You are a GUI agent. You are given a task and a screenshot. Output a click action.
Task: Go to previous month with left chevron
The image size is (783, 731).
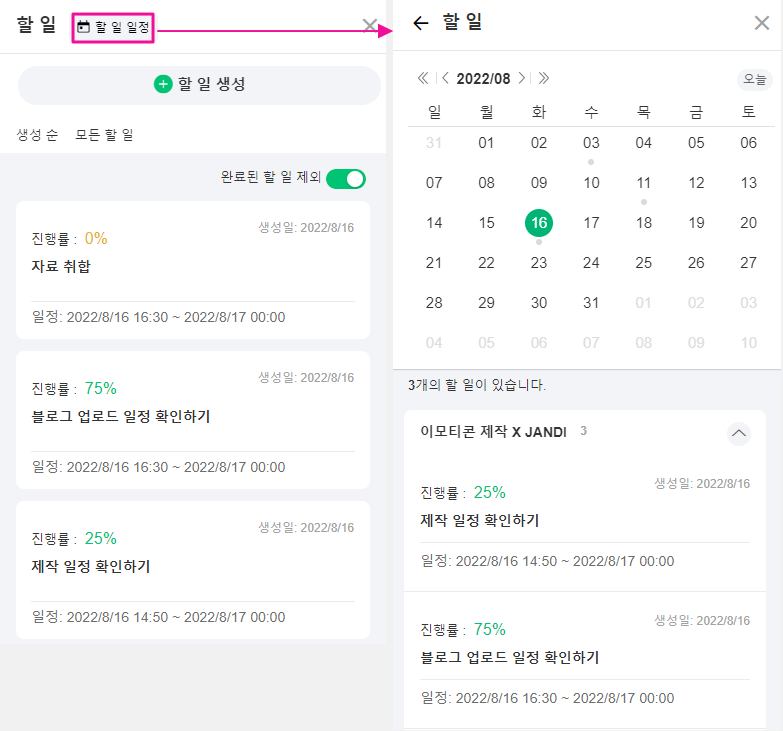point(445,78)
